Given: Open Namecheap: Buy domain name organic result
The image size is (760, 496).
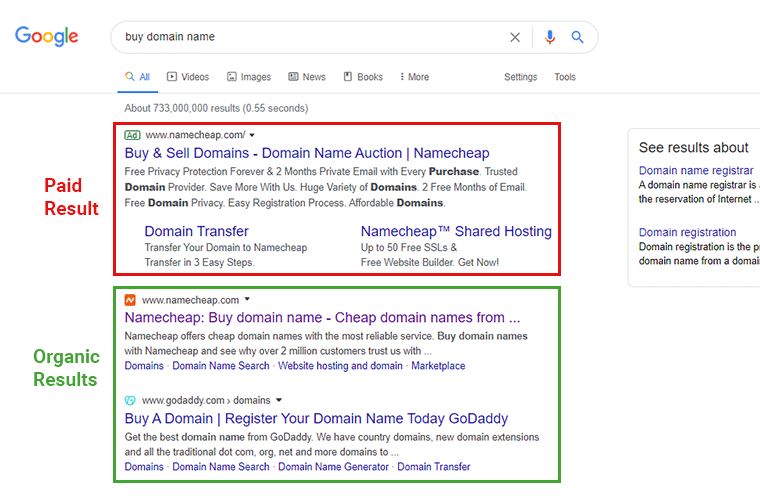Looking at the screenshot, I should pos(322,318).
